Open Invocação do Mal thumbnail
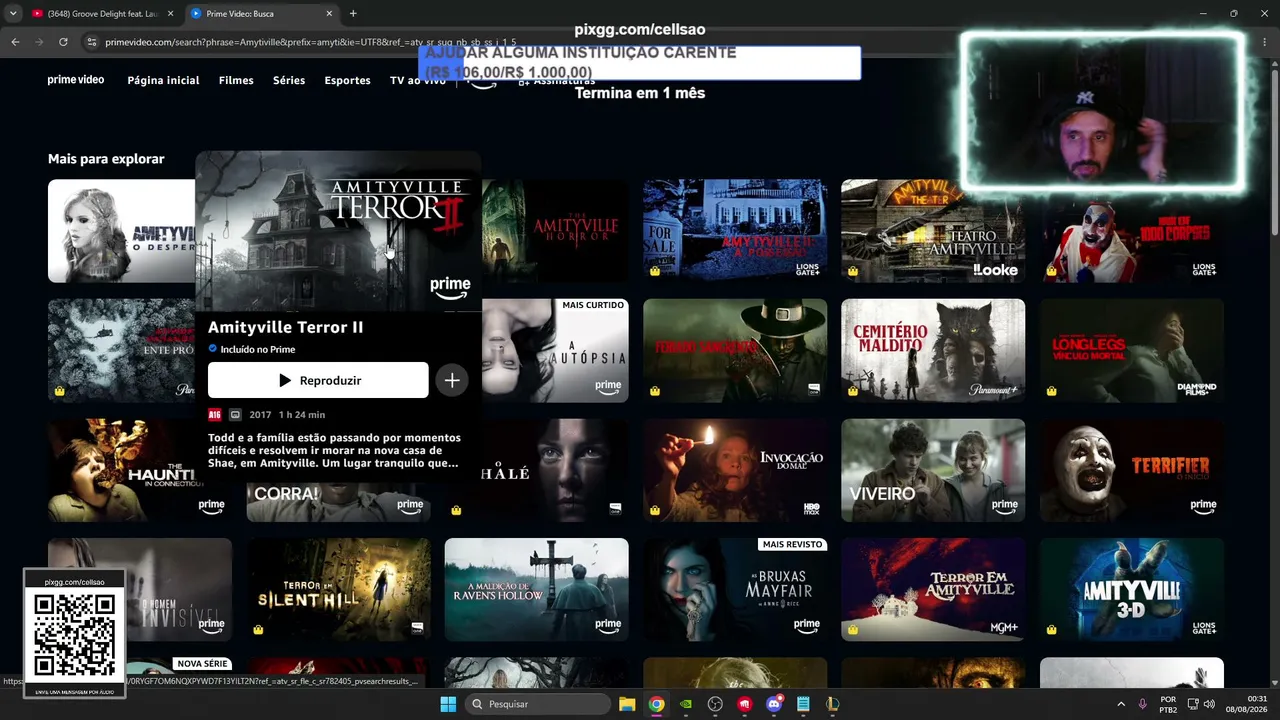 (735, 470)
